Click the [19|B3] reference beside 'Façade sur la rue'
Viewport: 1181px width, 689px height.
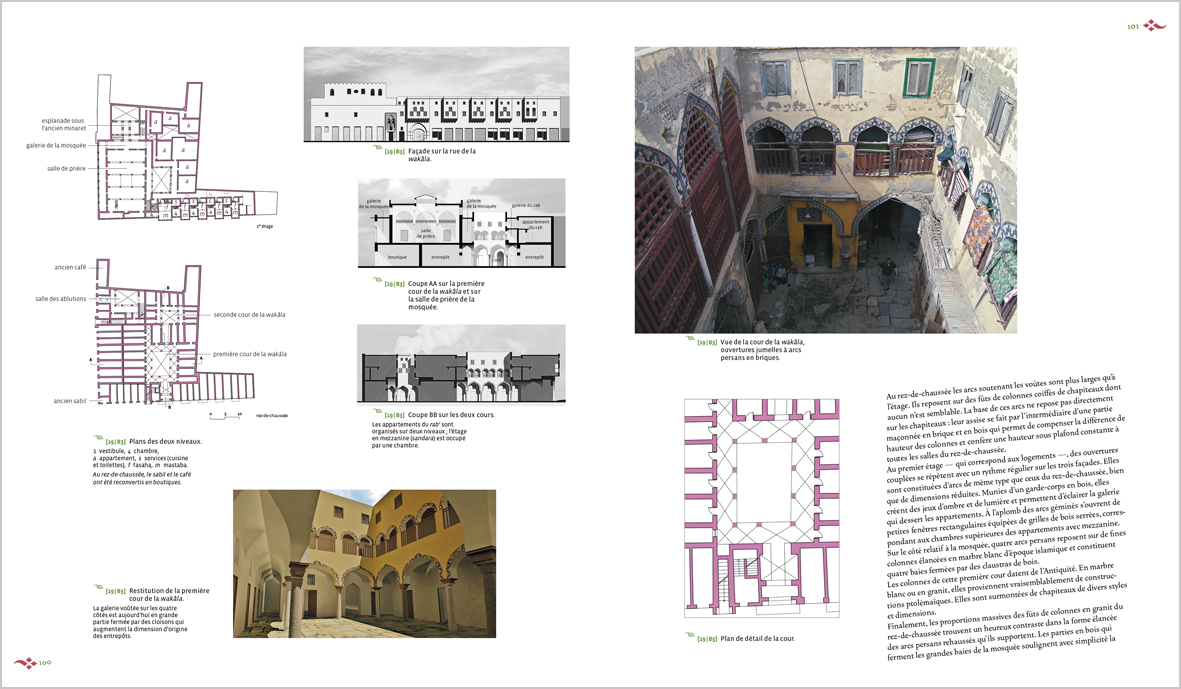(394, 151)
